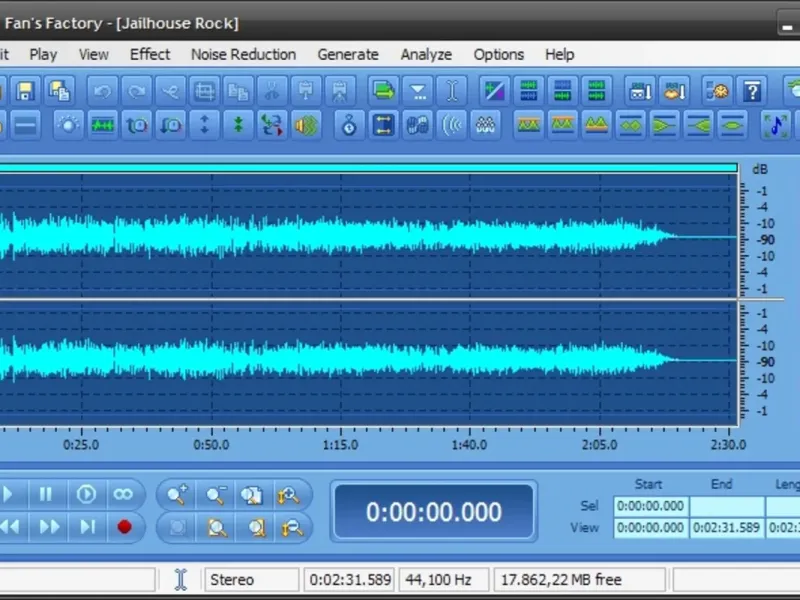Viewport: 800px width, 600px height.
Task: Skip to the end of the track
Action: [87, 527]
